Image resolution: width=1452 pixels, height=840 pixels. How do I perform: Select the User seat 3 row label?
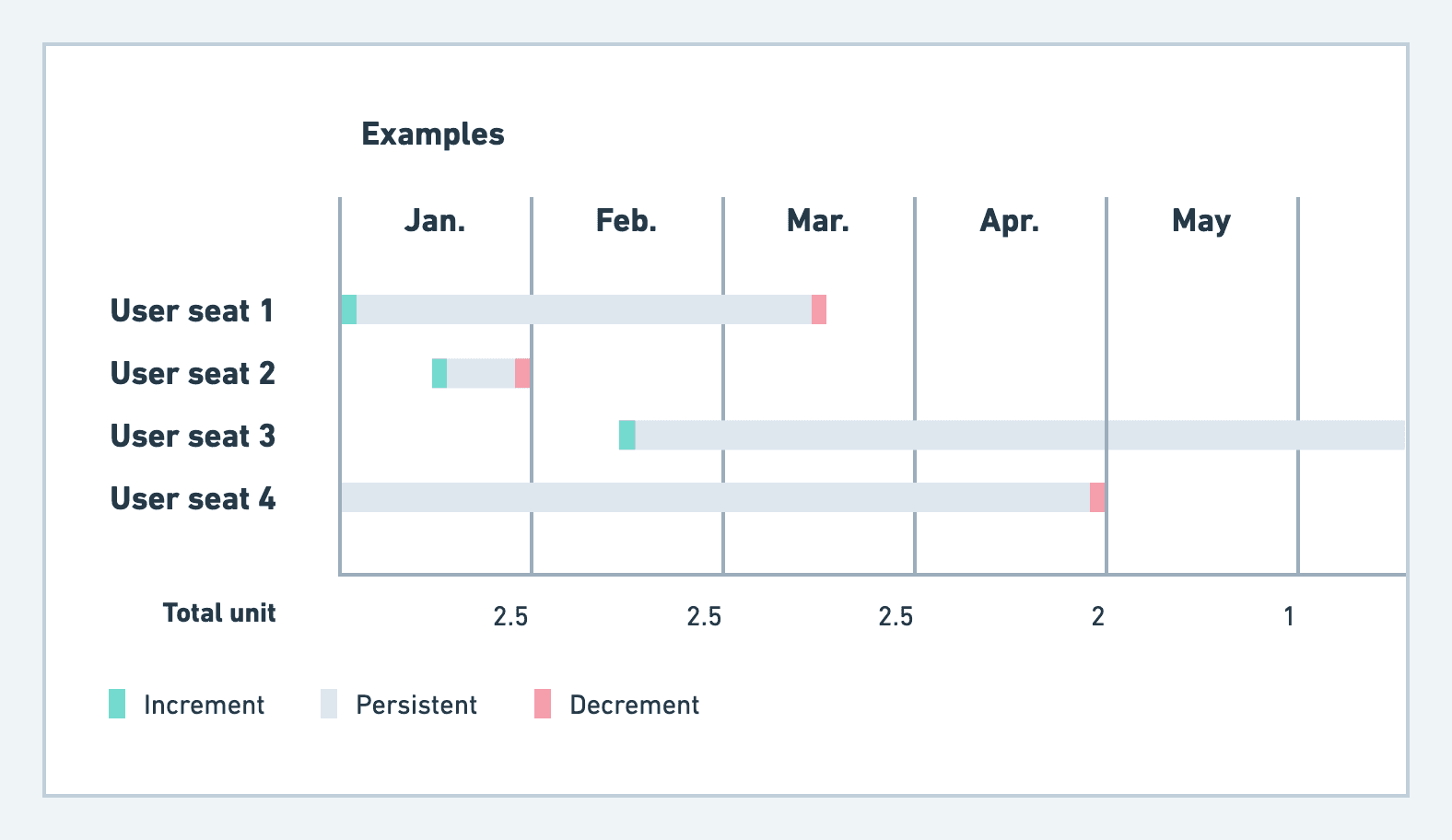[x=193, y=436]
